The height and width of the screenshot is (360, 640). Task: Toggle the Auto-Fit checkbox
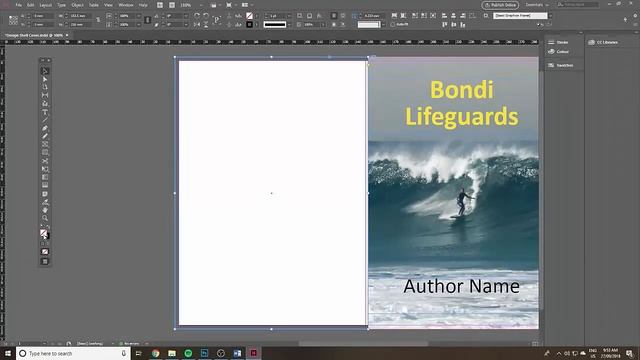click(x=392, y=24)
